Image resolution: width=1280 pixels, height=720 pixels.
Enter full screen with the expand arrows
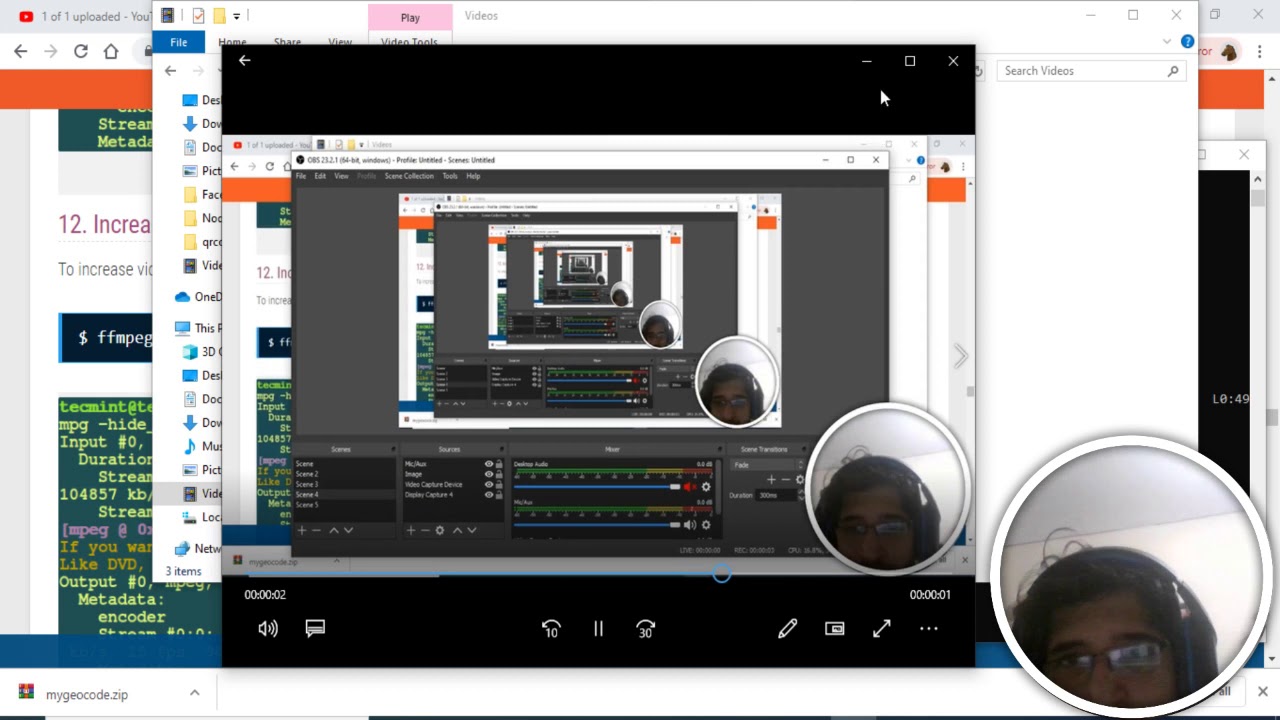(x=881, y=628)
